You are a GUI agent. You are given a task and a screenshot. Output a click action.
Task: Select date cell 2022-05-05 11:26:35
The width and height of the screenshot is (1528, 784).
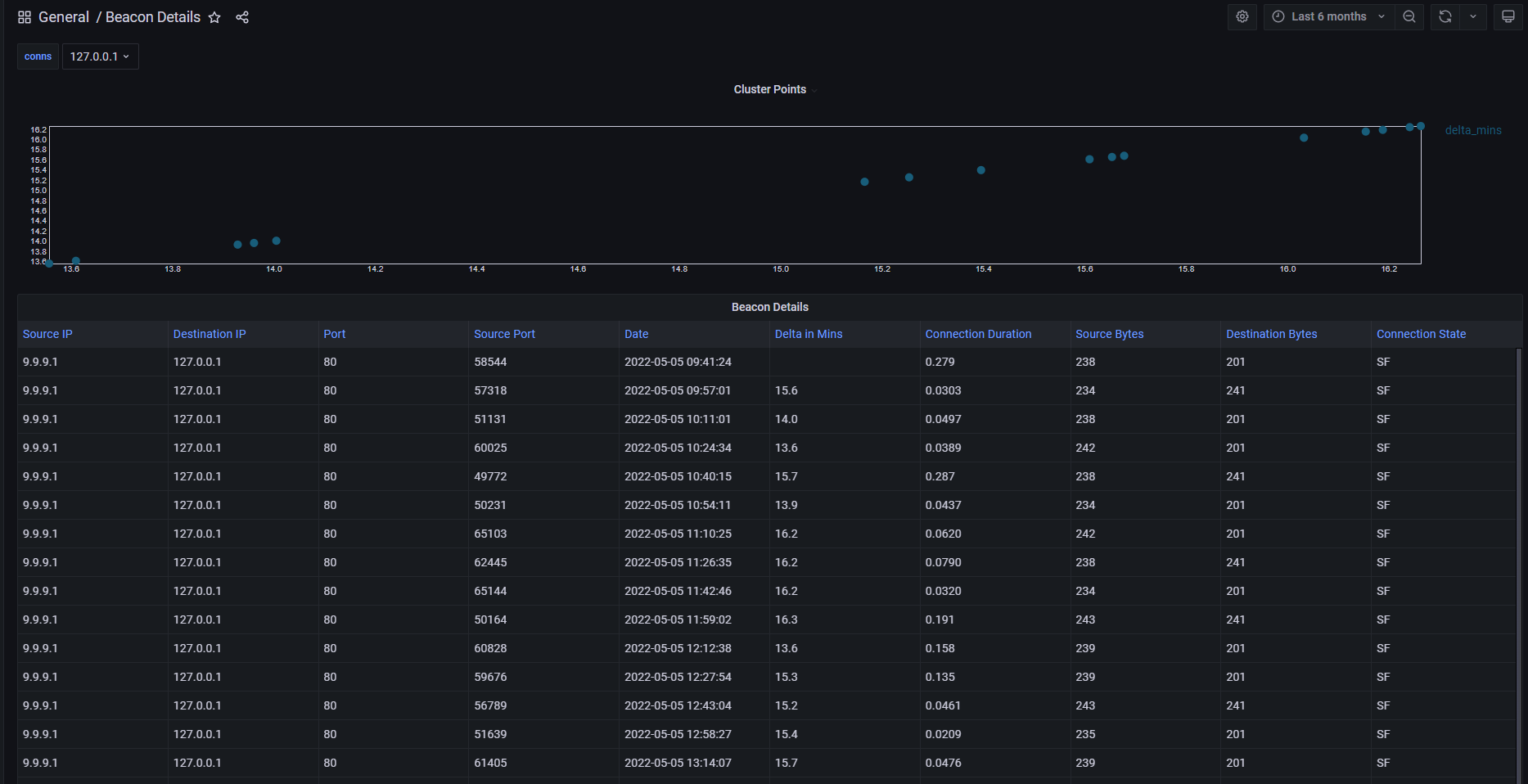pos(694,562)
